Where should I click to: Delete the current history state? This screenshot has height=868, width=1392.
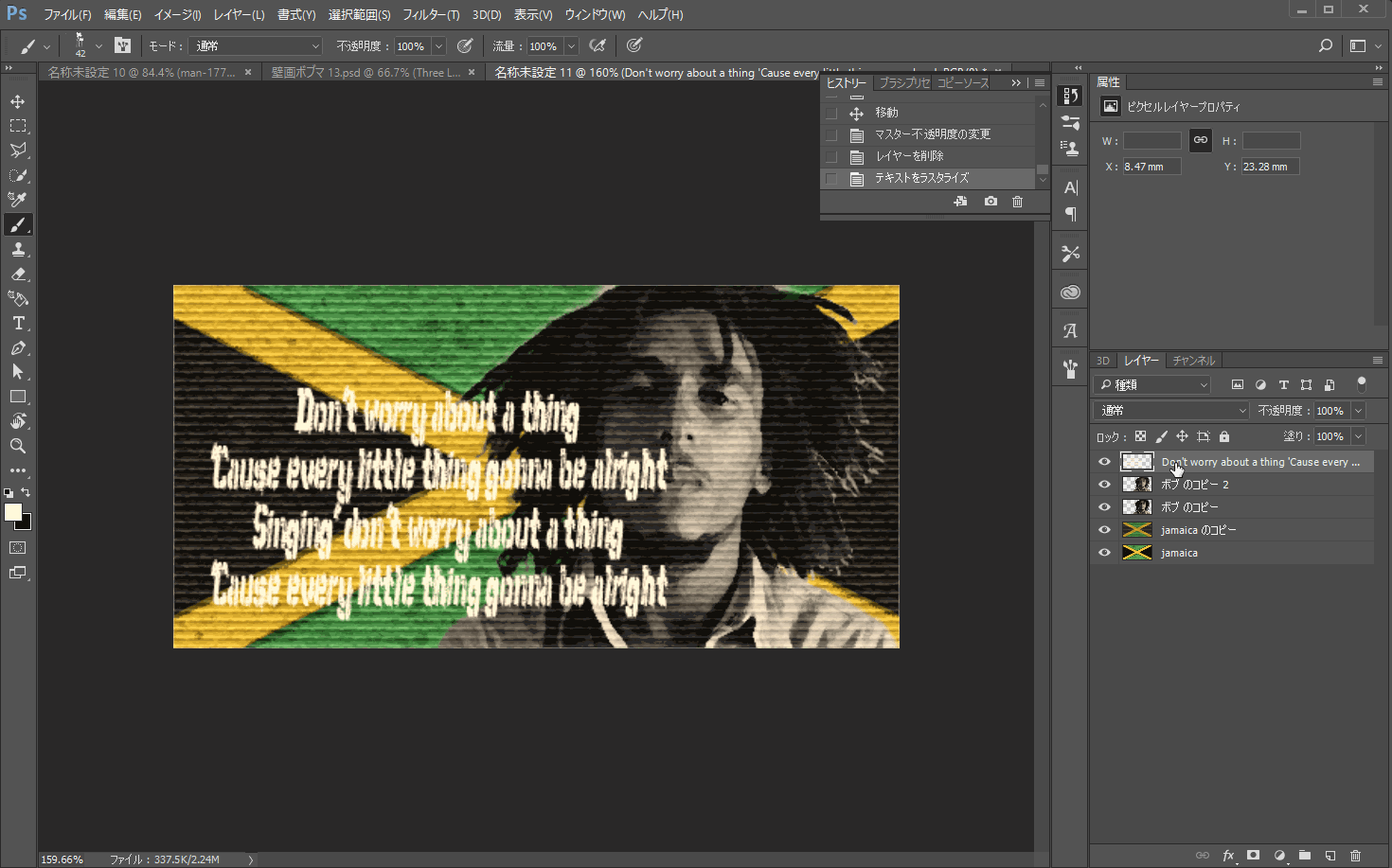(x=1018, y=202)
